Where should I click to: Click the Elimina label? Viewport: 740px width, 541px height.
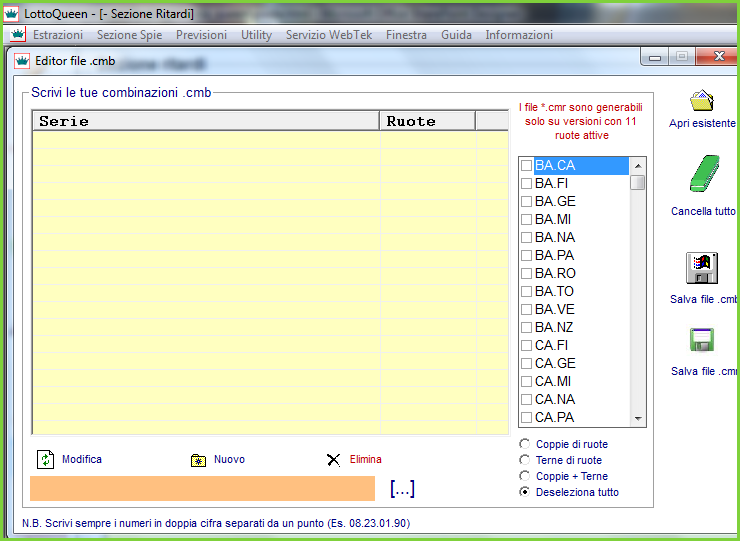[x=366, y=459]
